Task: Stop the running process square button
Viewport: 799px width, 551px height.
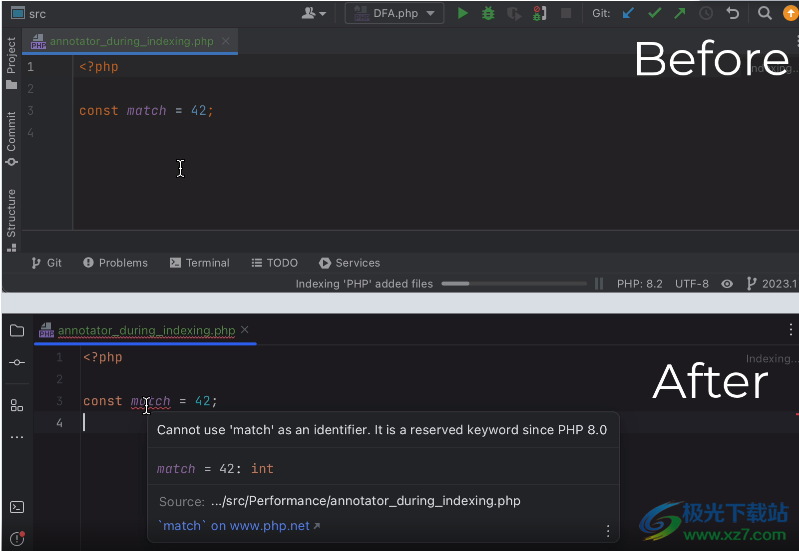Action: [566, 13]
